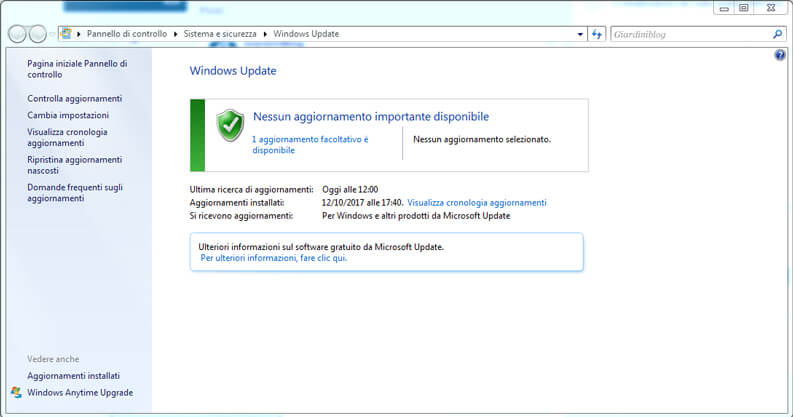The height and width of the screenshot is (417, 793).
Task: Click Nessun aggiornamento selezionato text
Action: [482, 140]
